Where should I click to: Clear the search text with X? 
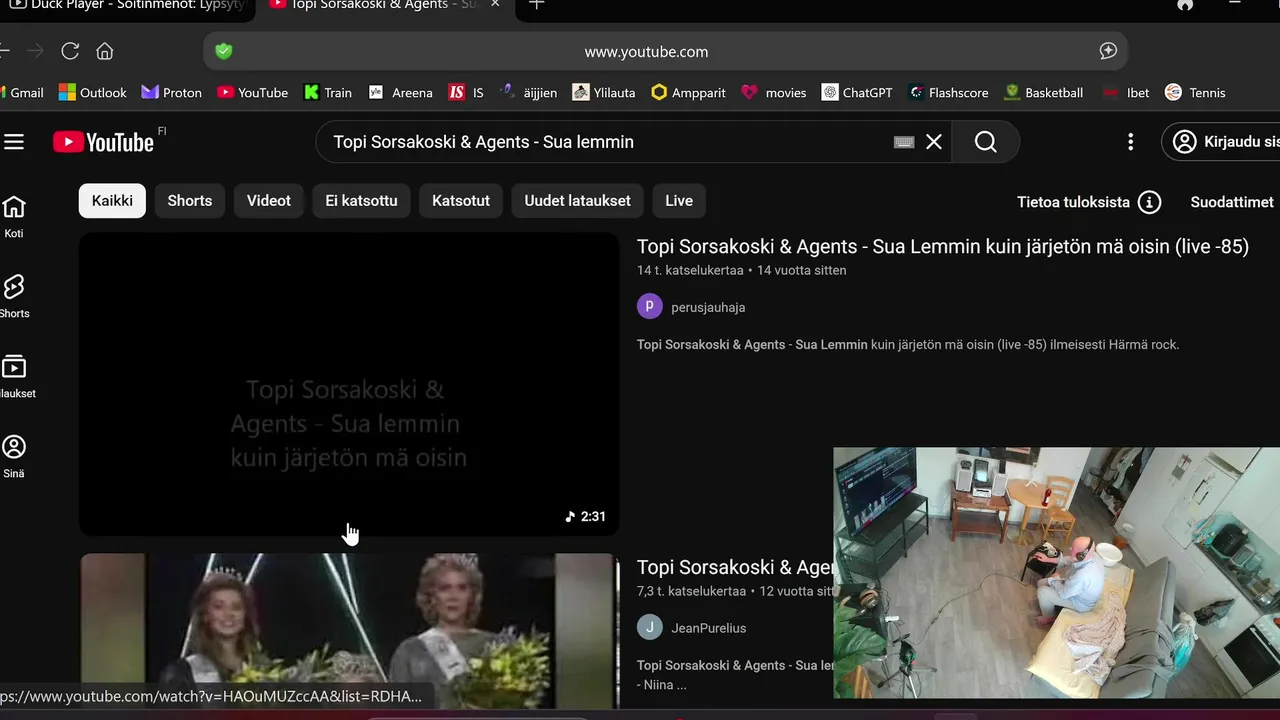(934, 142)
